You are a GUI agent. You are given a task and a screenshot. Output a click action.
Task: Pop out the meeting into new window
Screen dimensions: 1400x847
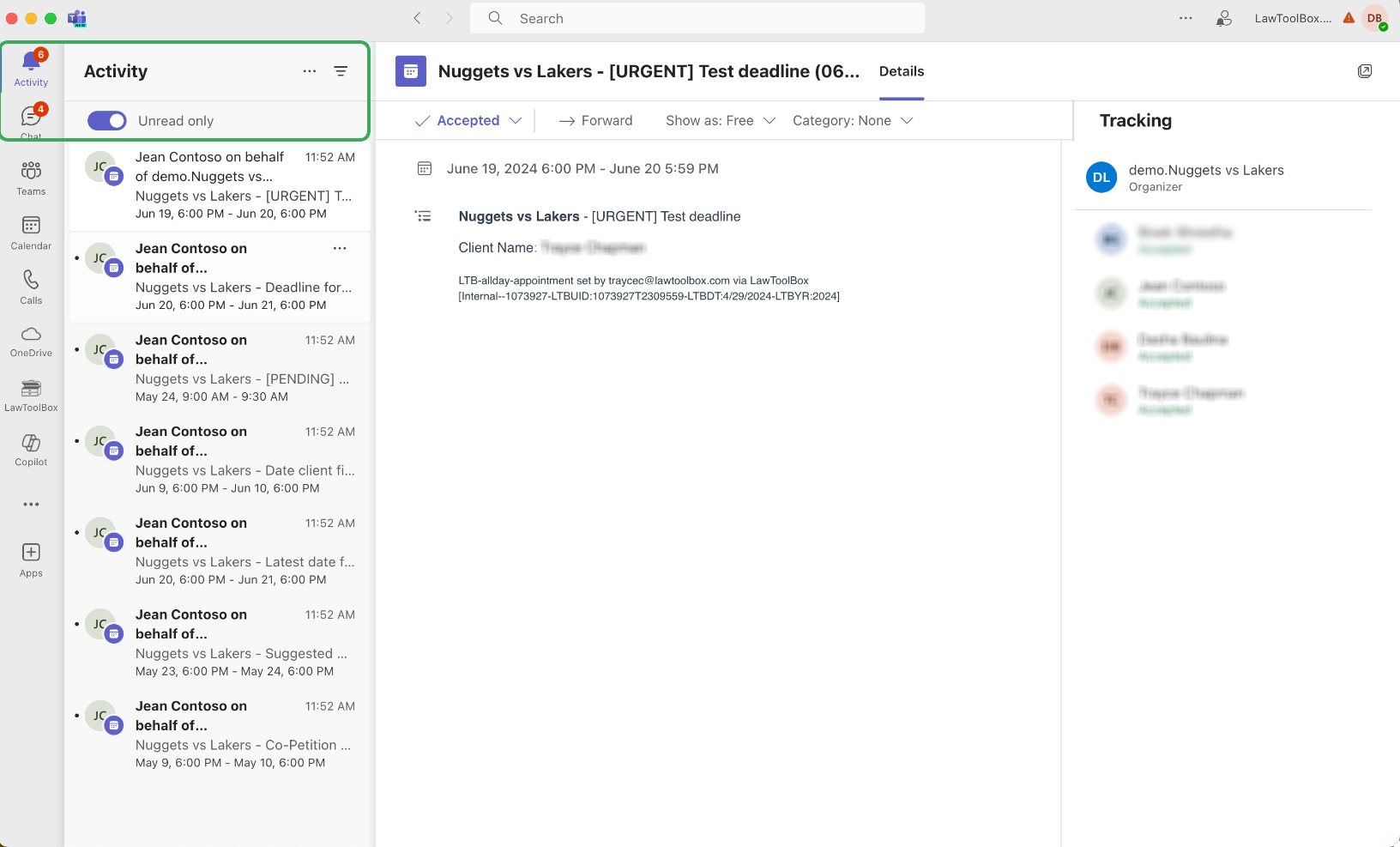click(x=1365, y=71)
